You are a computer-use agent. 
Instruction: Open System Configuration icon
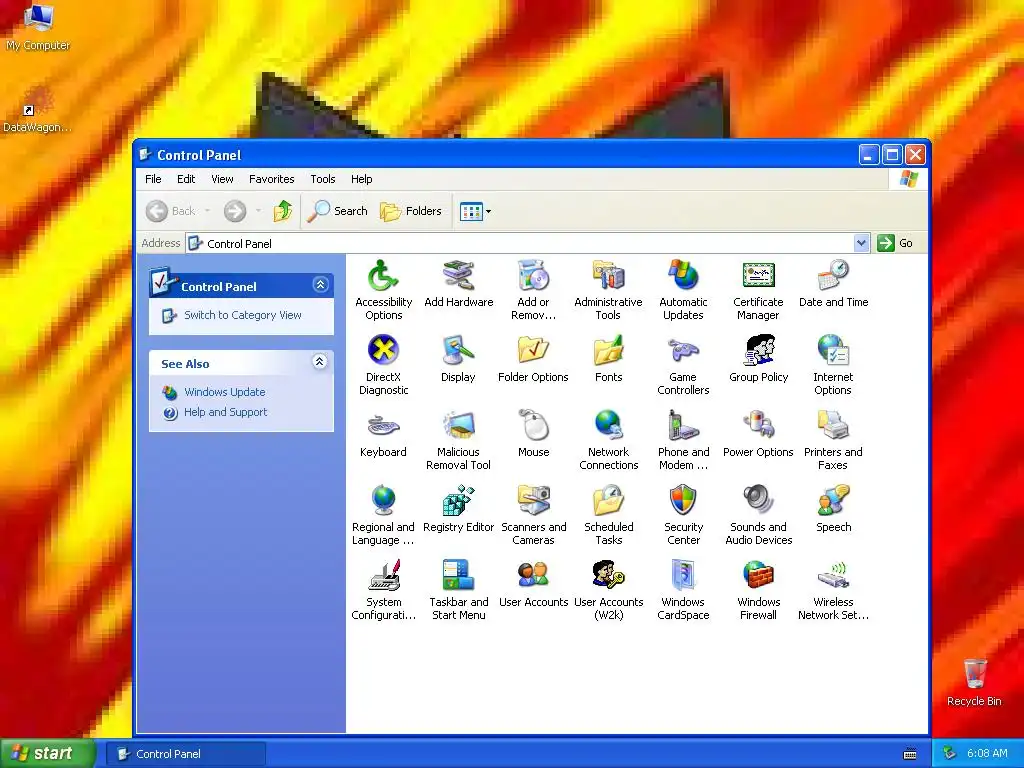pyautogui.click(x=383, y=576)
